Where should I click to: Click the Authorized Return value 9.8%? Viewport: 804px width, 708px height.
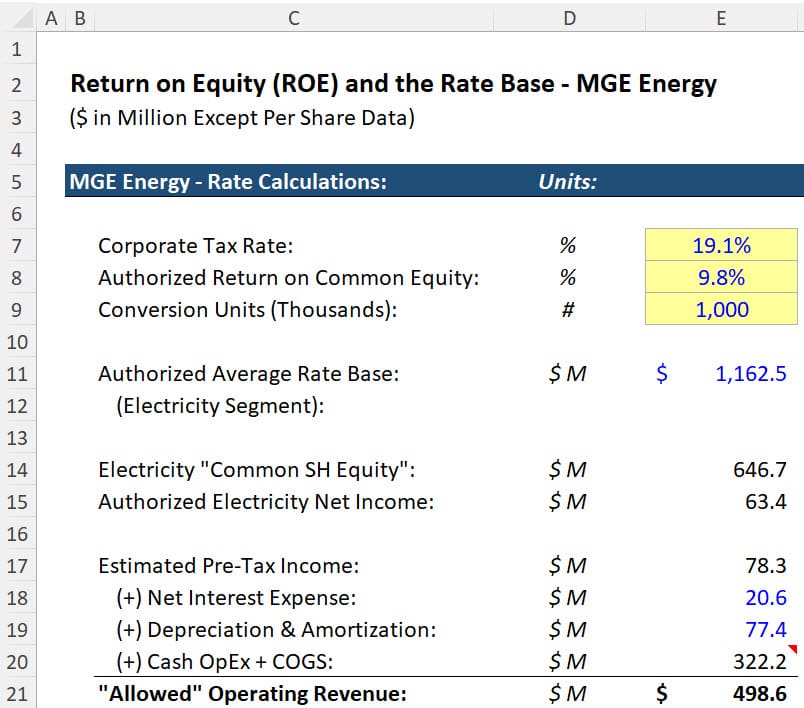click(x=721, y=278)
